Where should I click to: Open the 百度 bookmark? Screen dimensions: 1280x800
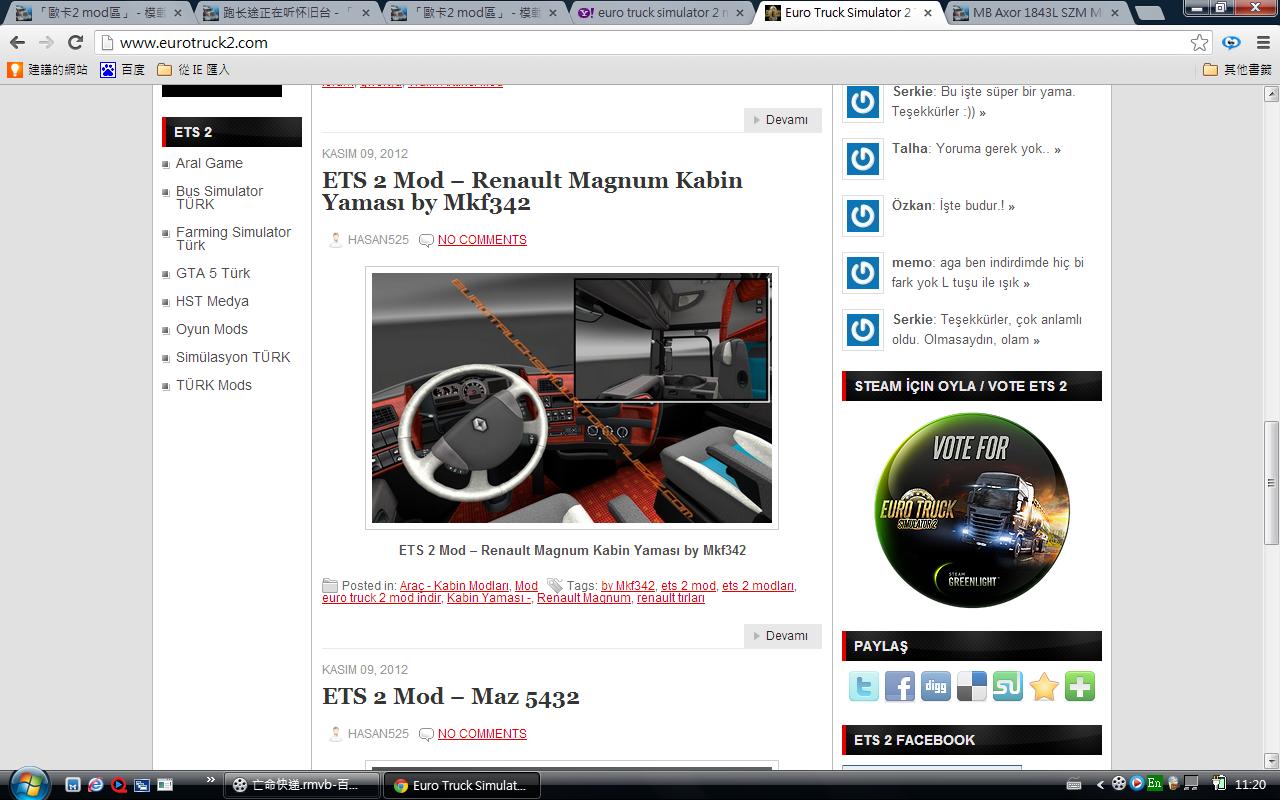pyautogui.click(x=122, y=69)
